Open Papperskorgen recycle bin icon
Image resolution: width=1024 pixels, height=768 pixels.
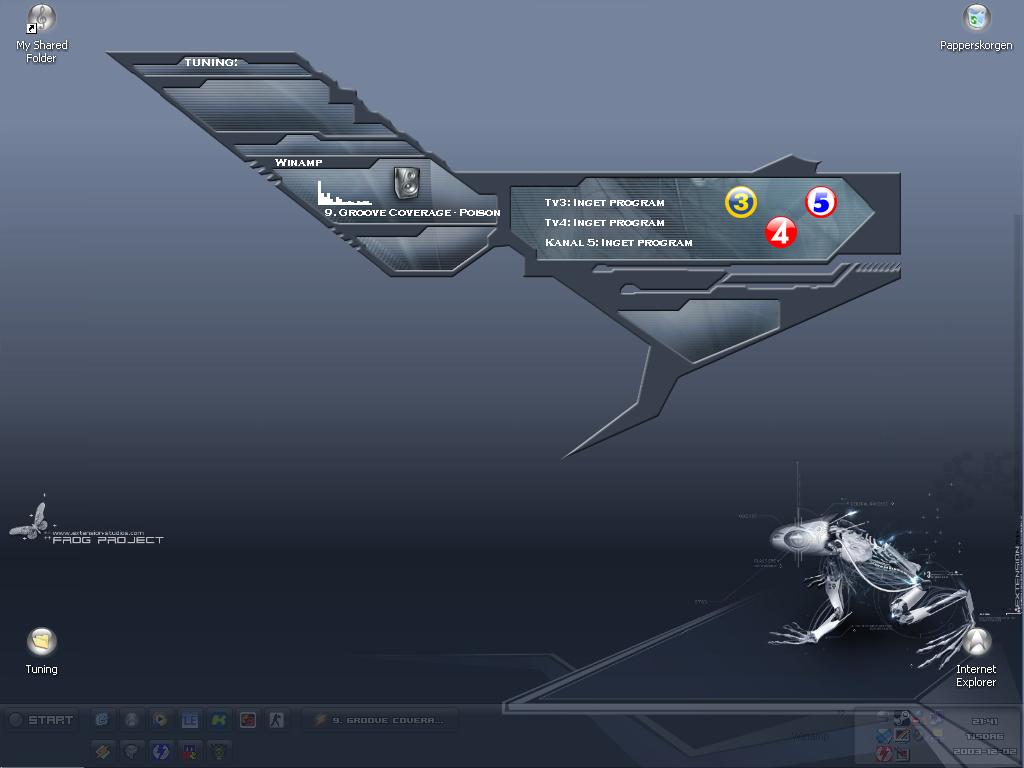pos(976,28)
